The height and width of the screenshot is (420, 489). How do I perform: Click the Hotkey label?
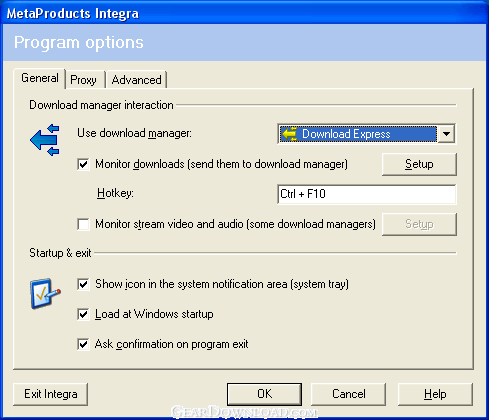(x=115, y=193)
